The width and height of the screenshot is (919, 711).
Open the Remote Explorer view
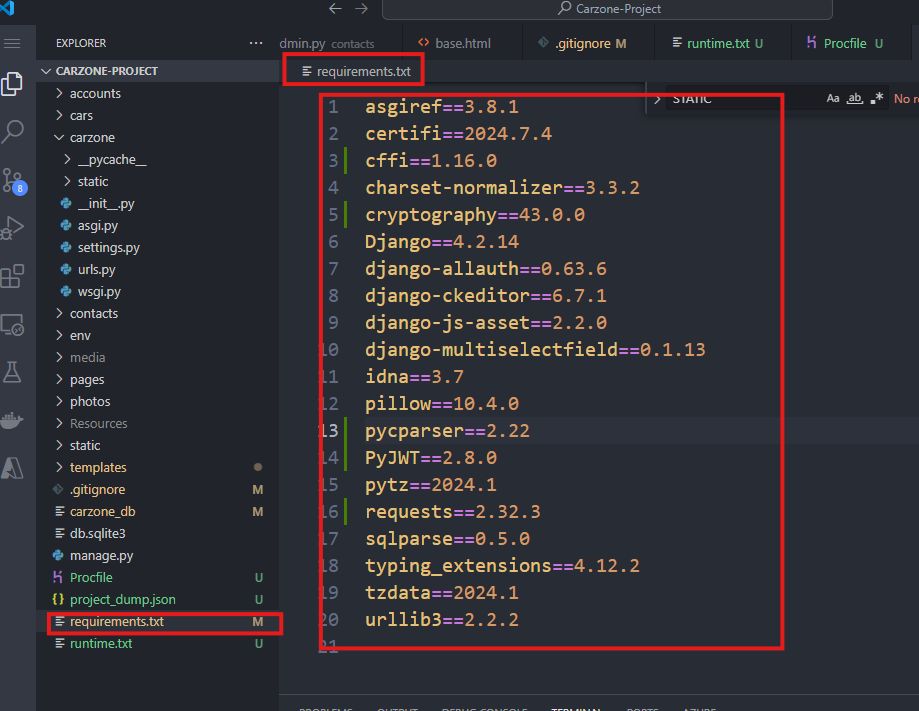pos(12,324)
